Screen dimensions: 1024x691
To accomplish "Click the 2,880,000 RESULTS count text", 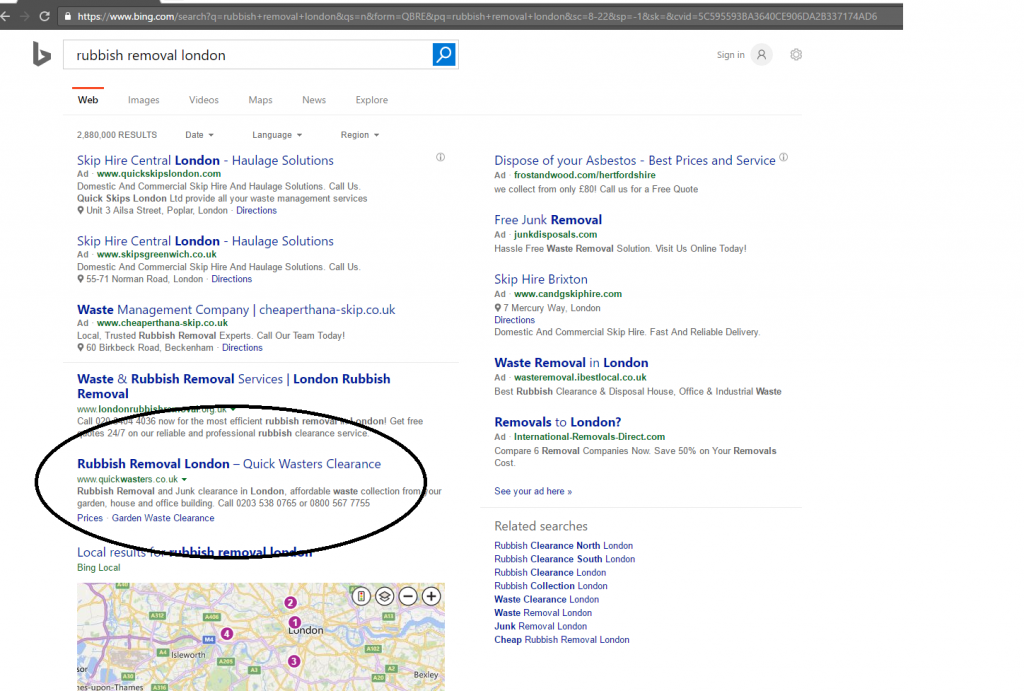I will [117, 135].
